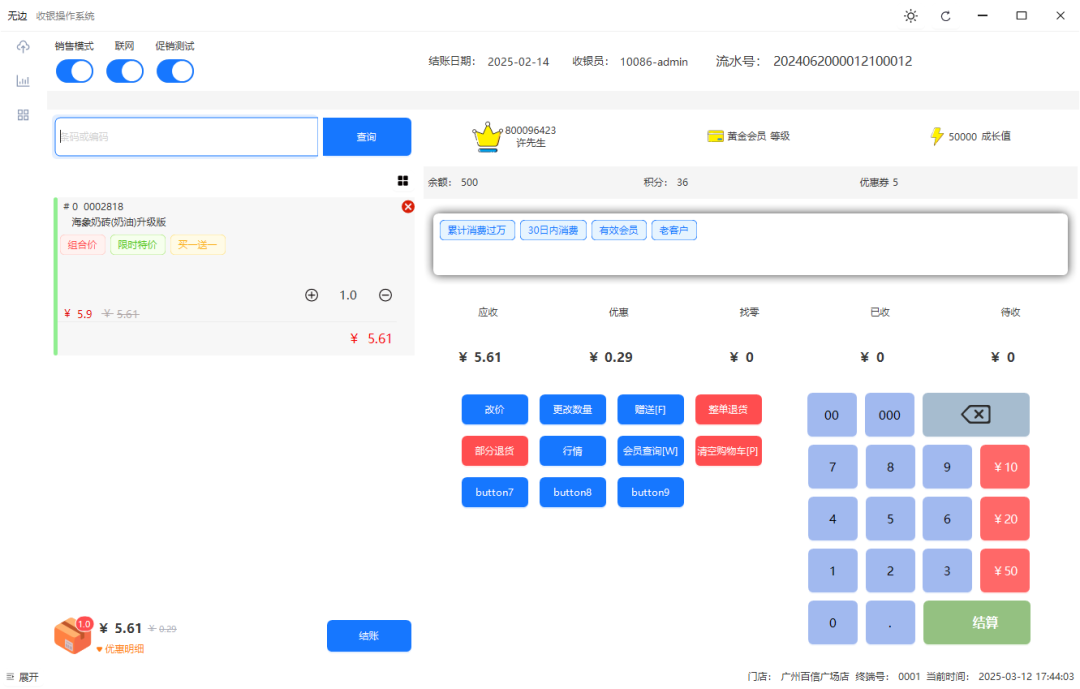The height and width of the screenshot is (689, 1080).
Task: Click the crown icon beside member 许先生
Action: point(487,136)
